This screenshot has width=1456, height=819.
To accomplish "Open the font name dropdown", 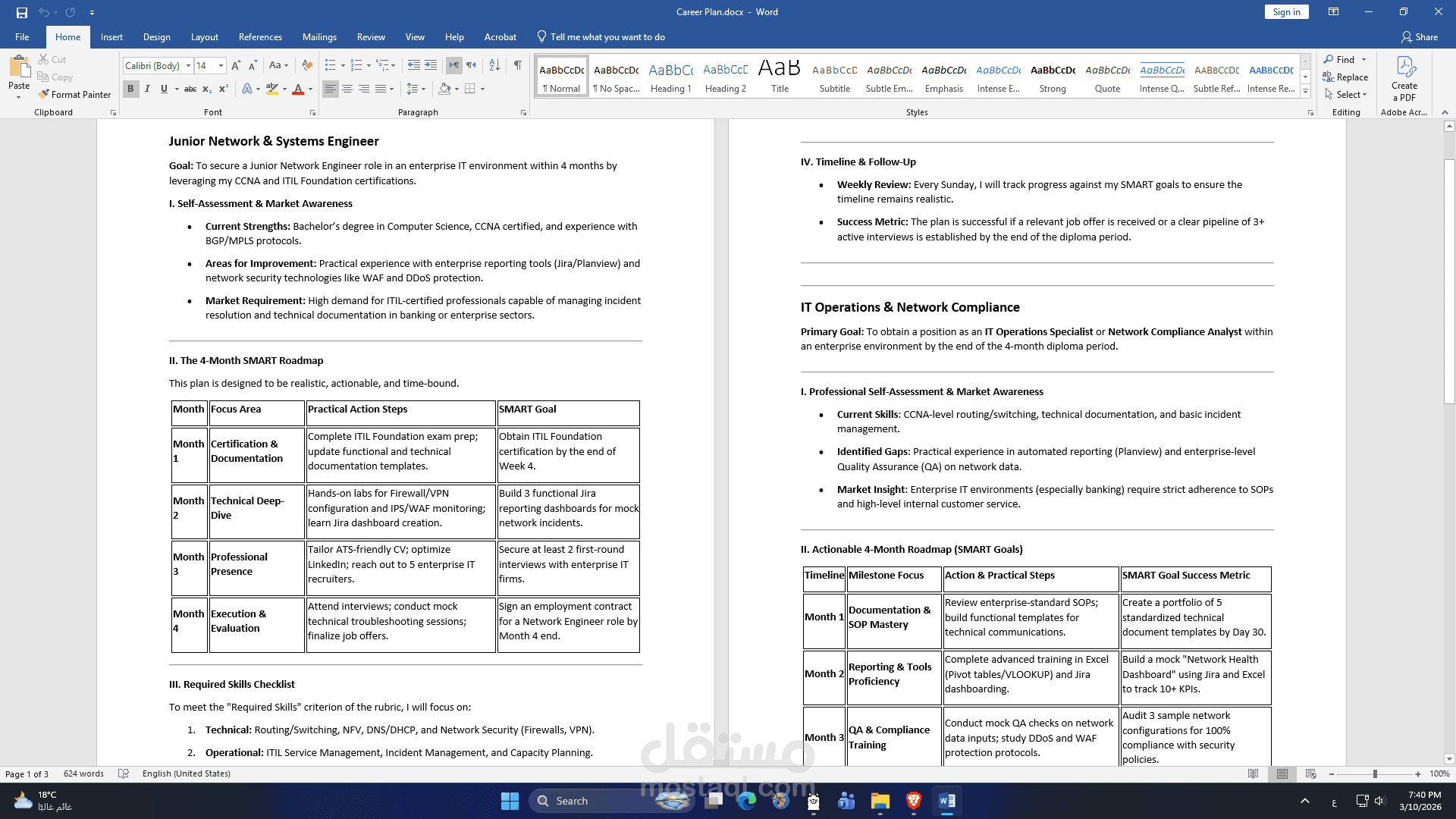I will tap(187, 66).
